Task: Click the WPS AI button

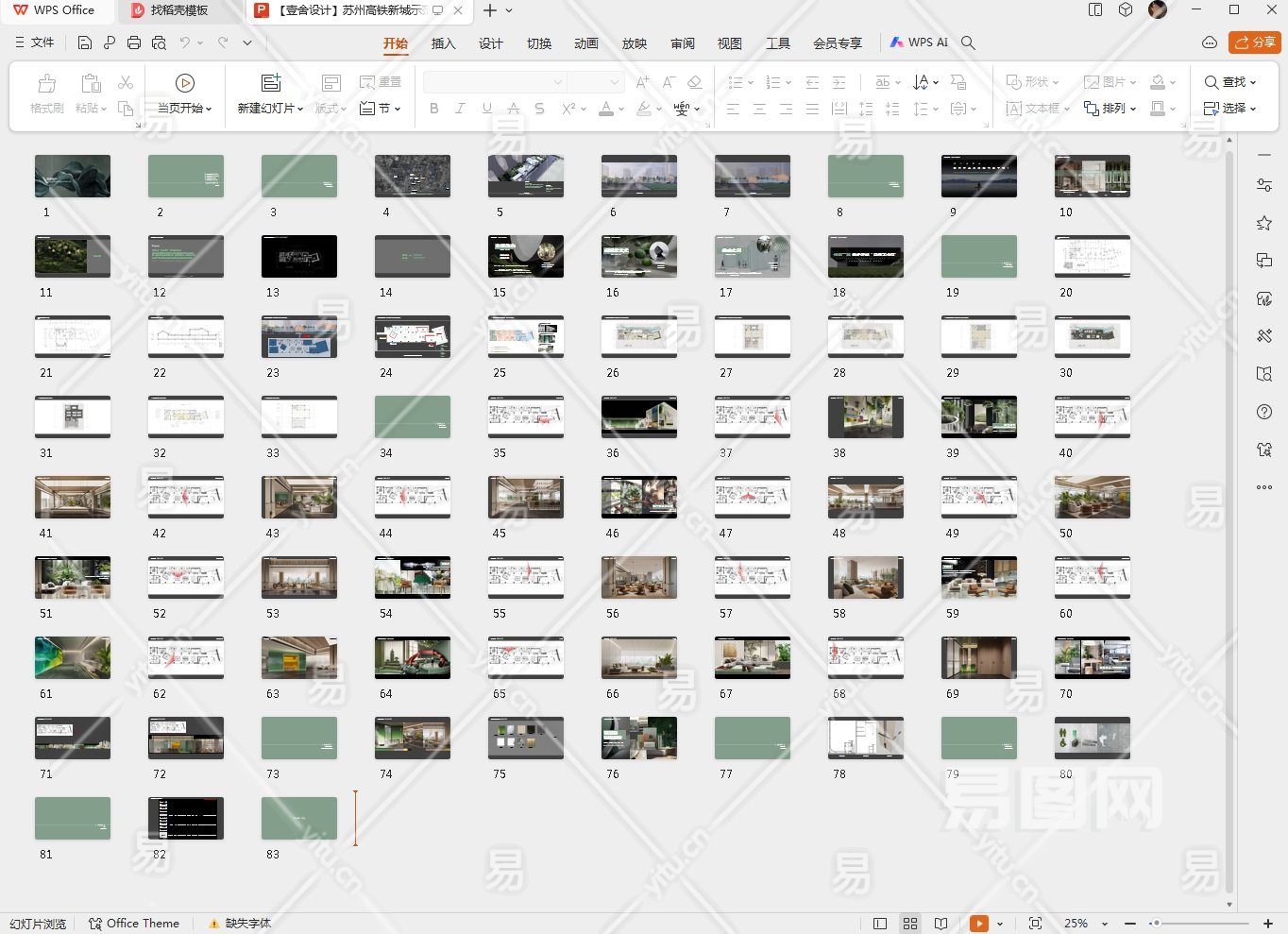Action: tap(919, 42)
